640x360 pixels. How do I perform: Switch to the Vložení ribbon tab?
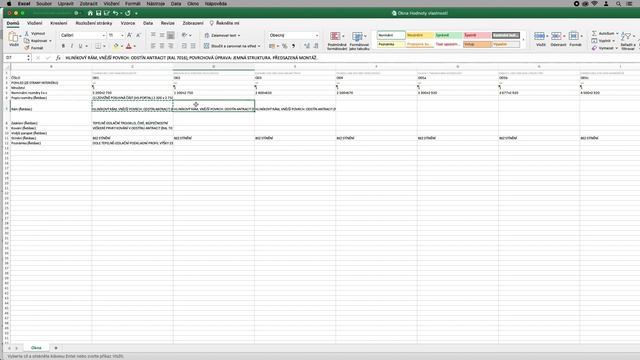click(x=34, y=23)
